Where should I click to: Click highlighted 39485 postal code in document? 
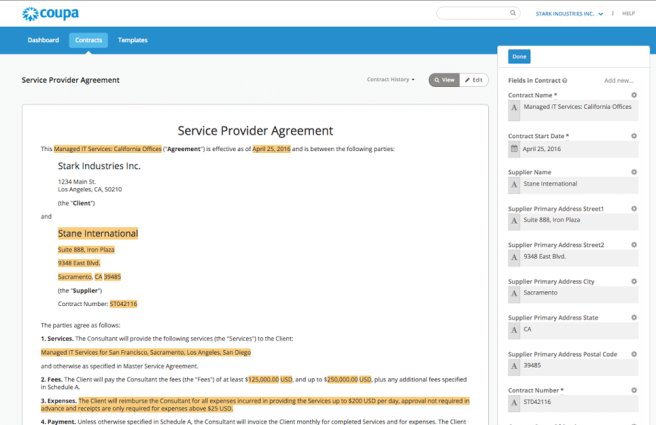pos(112,277)
